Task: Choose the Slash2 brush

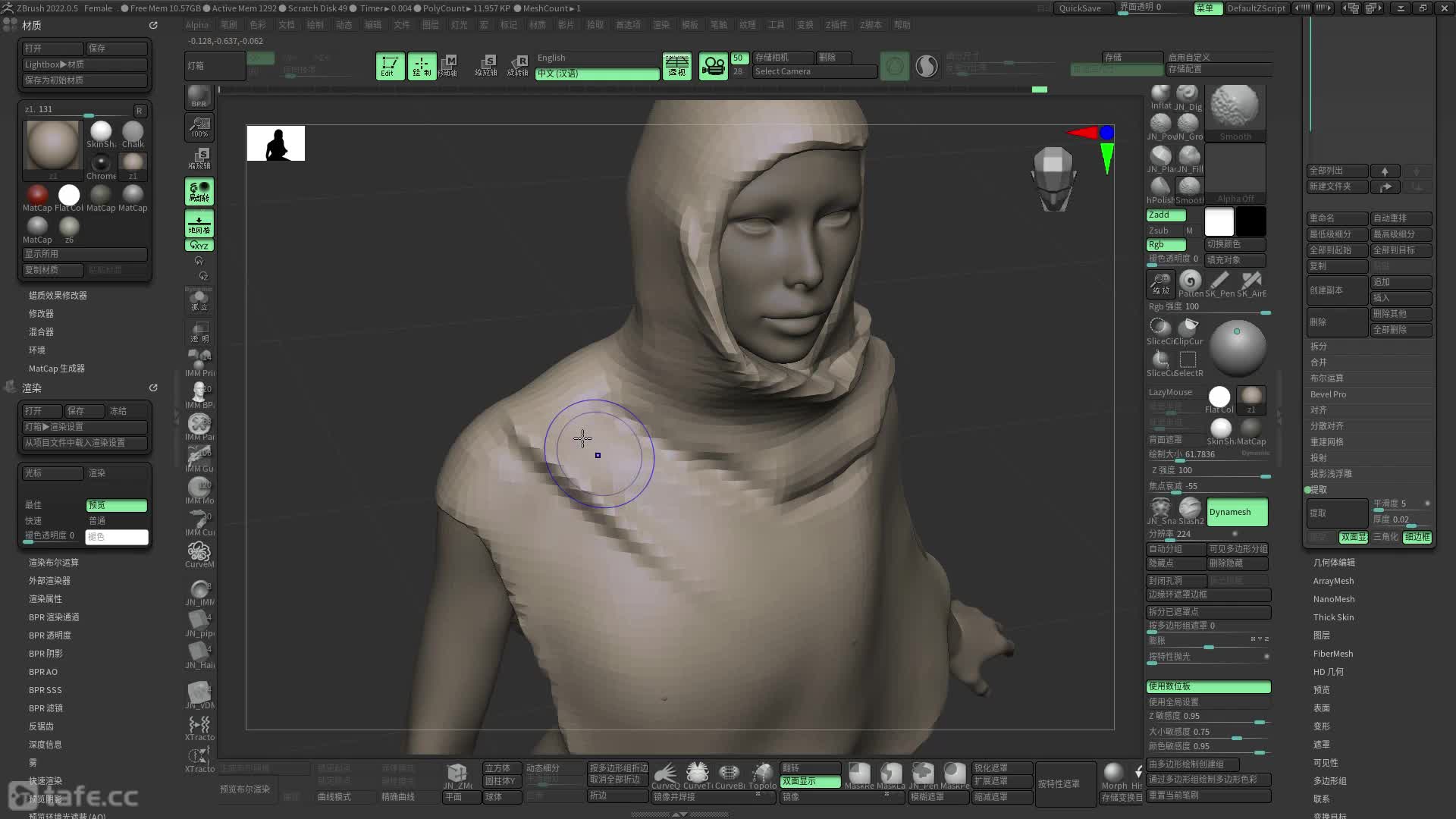Action: point(1191,511)
